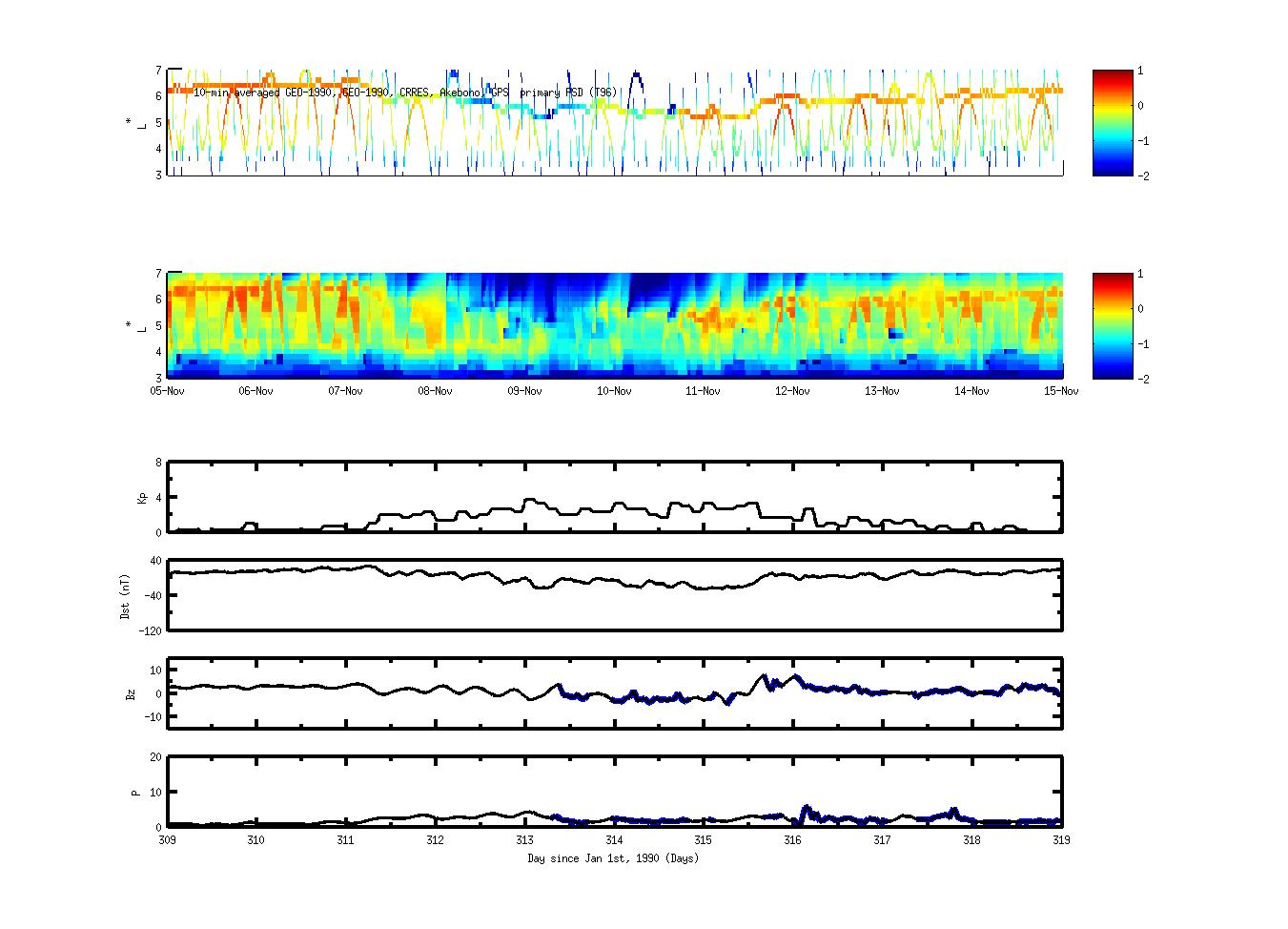This screenshot has height=929, width=1288.
Task: Select the 15-Nov date tick label
Action: [x=1061, y=391]
